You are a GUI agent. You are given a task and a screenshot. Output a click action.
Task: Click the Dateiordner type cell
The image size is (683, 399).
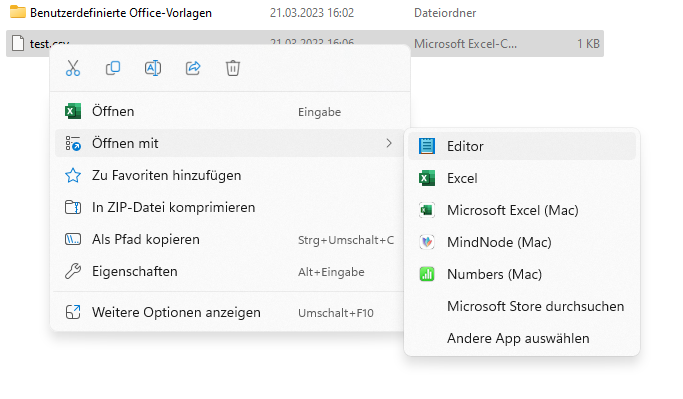tap(445, 13)
